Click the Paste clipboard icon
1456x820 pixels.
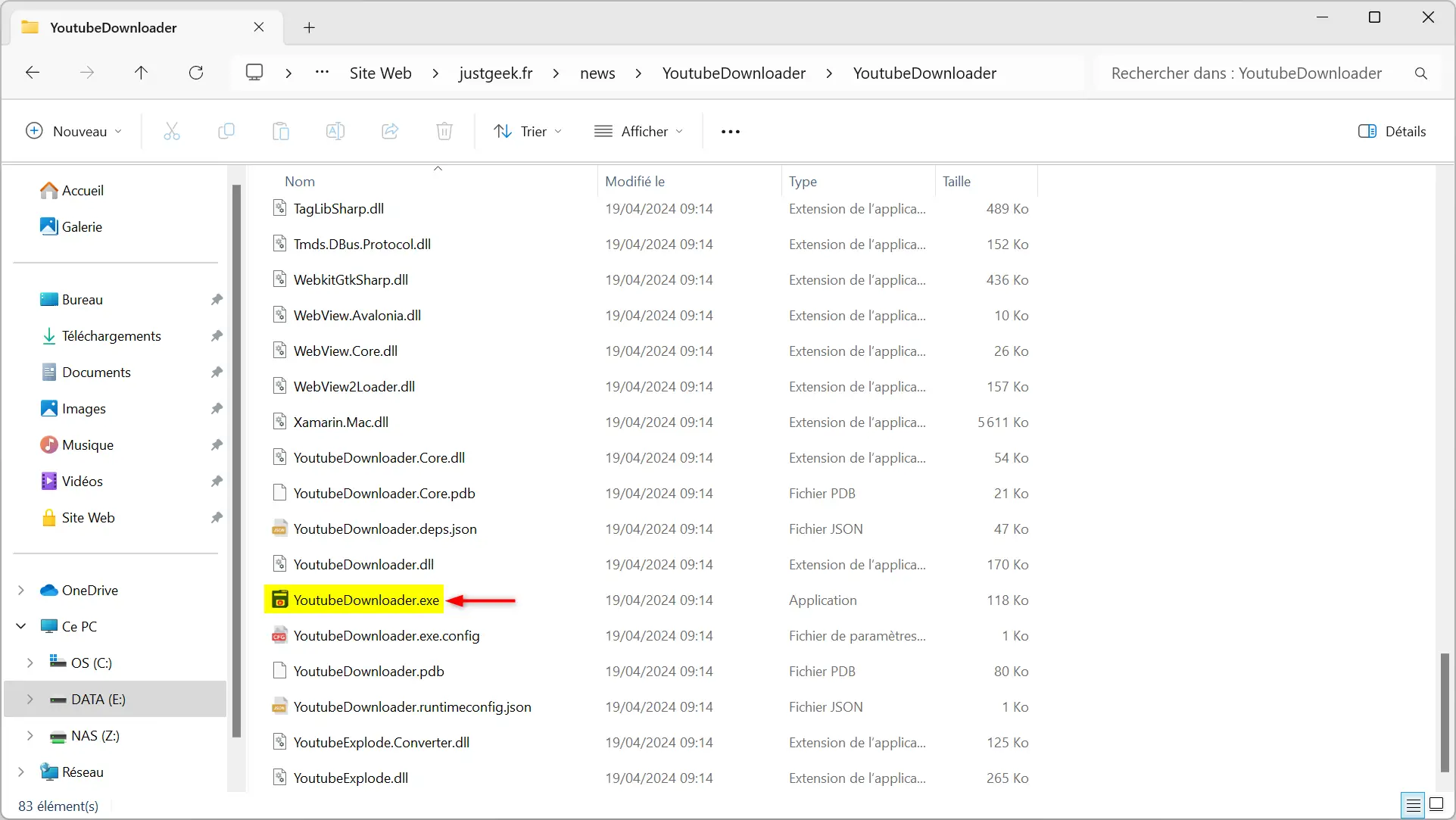click(281, 131)
